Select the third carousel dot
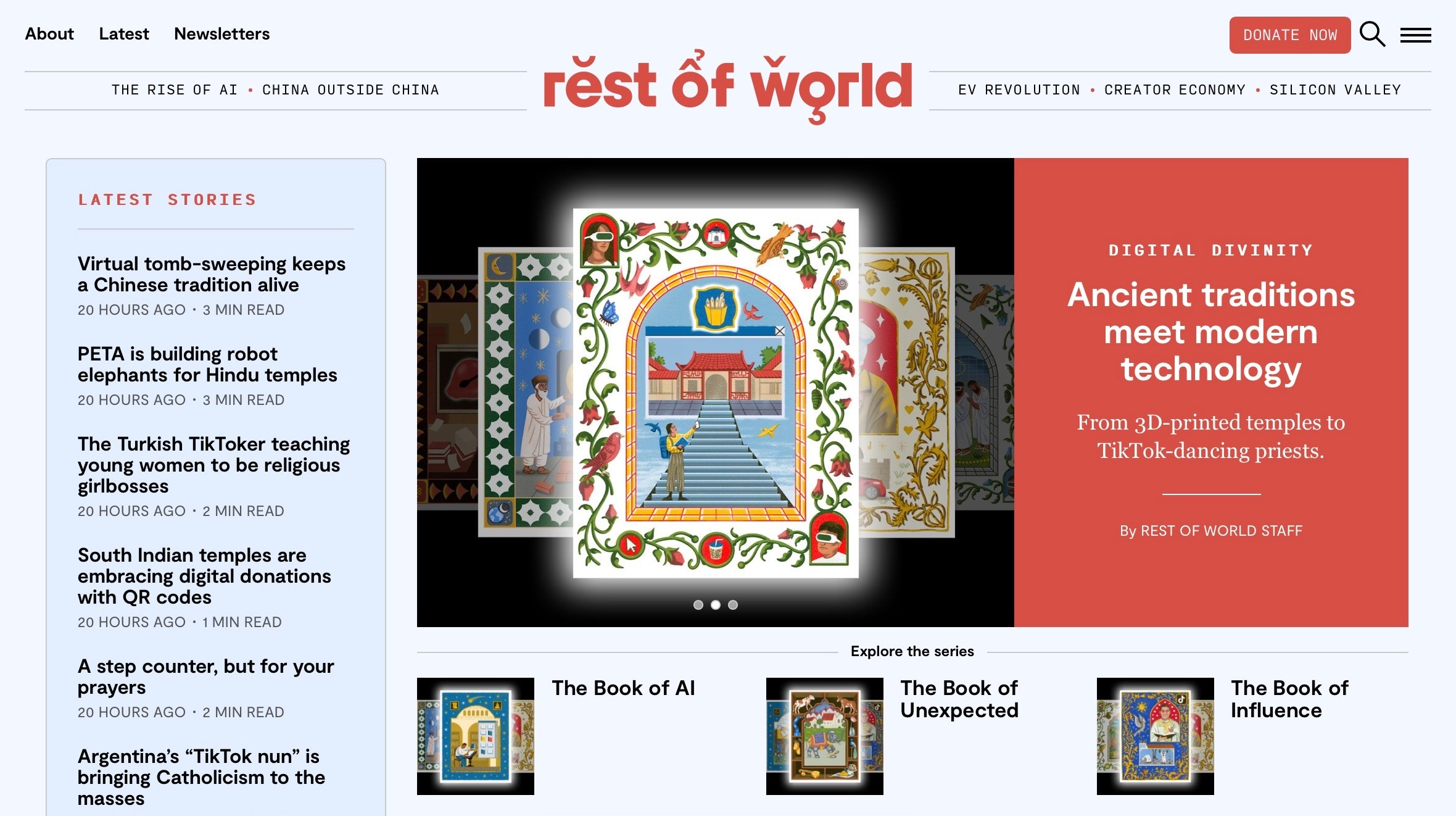 (x=733, y=605)
